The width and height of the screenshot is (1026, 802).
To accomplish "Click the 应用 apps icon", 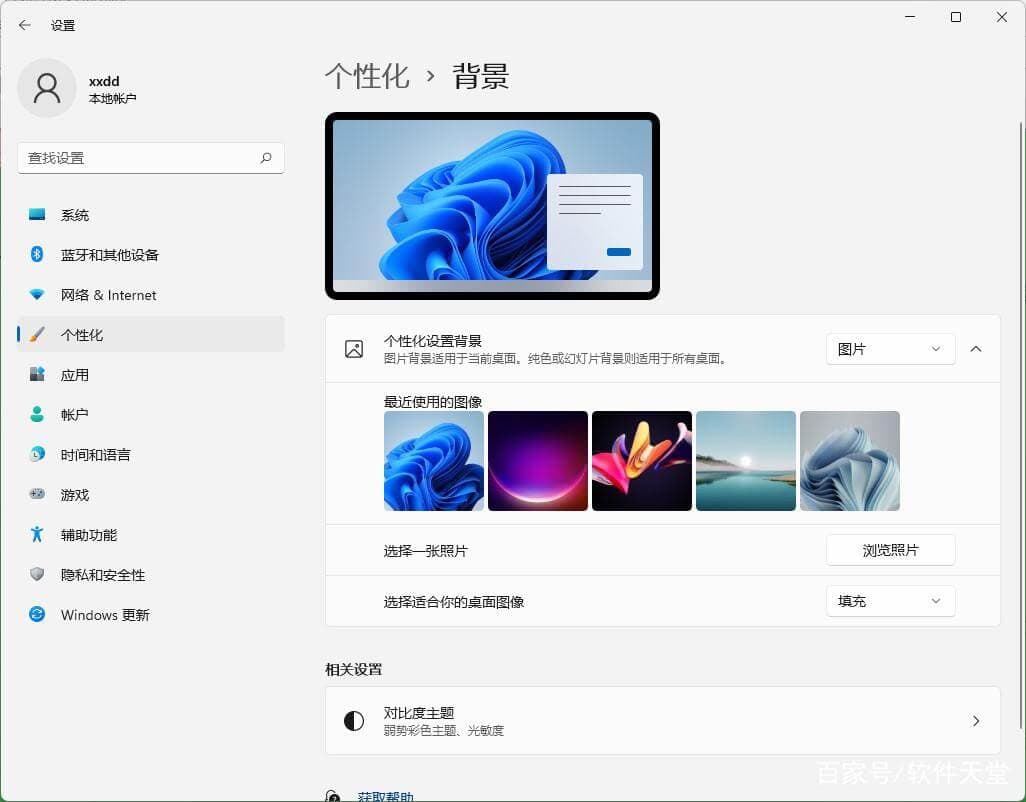I will 37,374.
